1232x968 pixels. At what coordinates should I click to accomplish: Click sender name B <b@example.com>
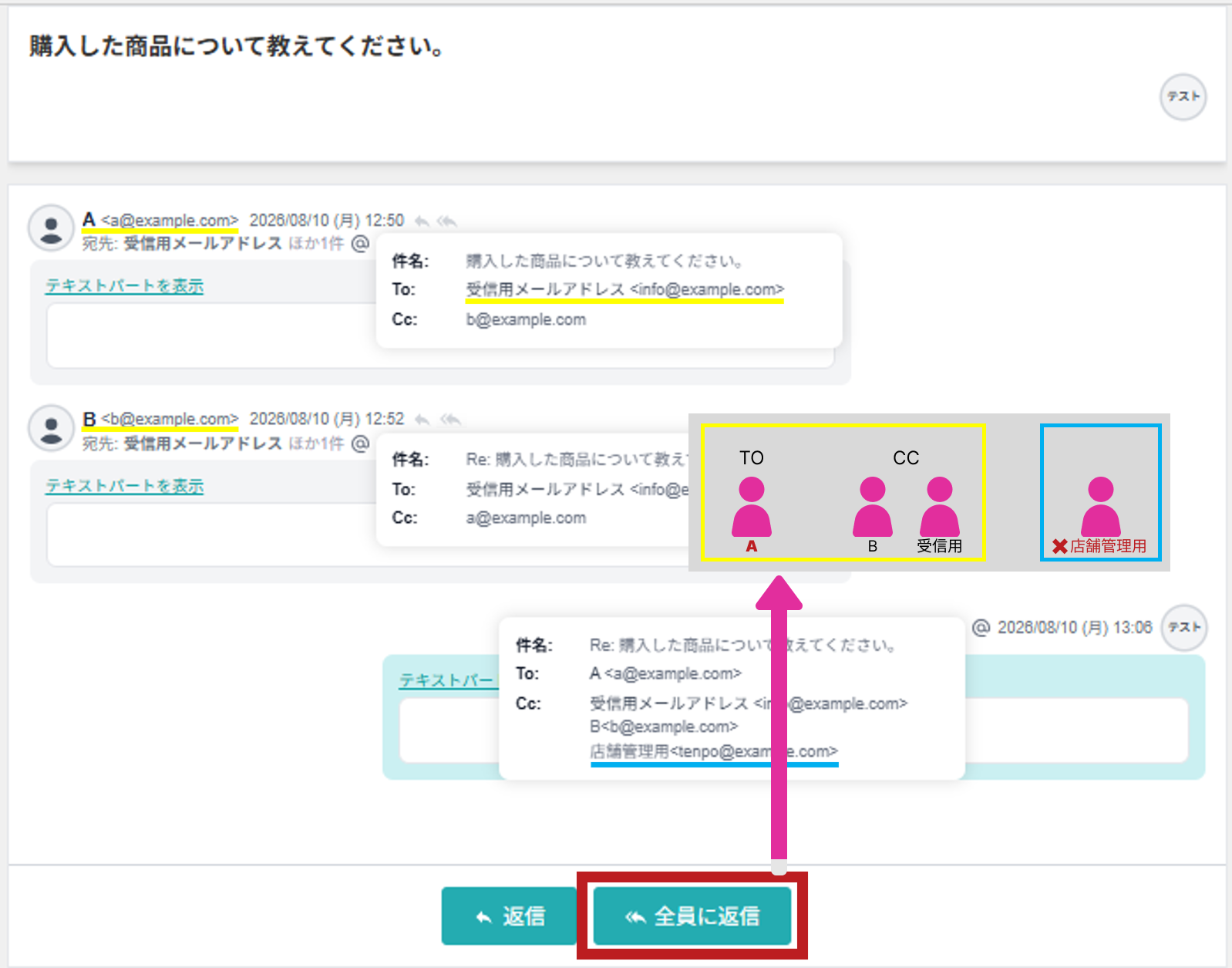(x=160, y=419)
